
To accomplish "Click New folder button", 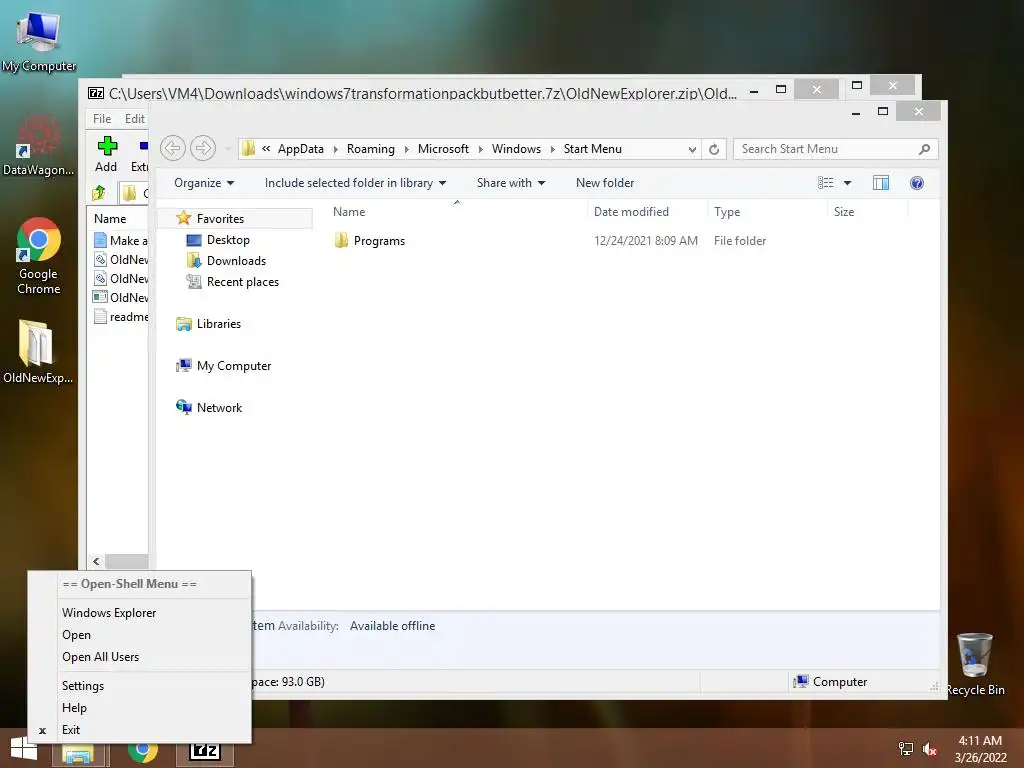I will coord(605,183).
